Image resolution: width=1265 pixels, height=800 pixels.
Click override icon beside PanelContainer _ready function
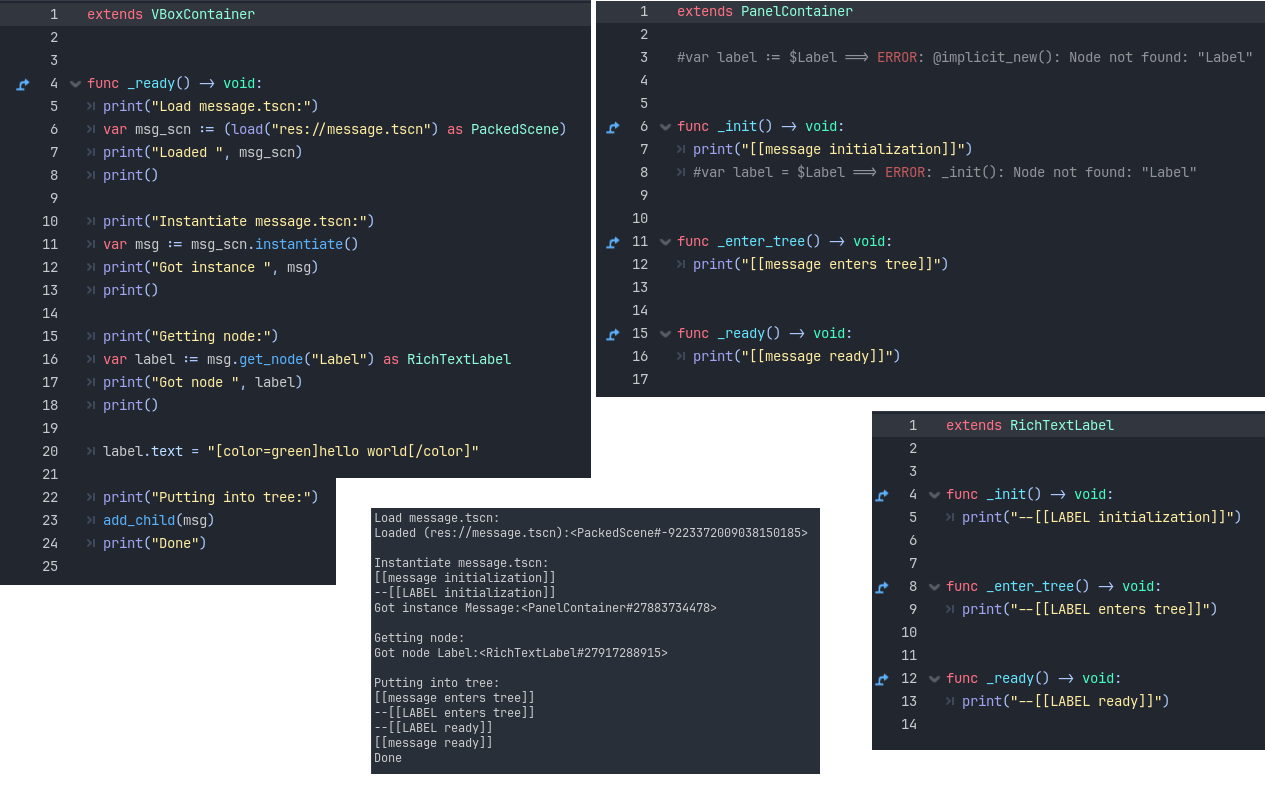[613, 334]
